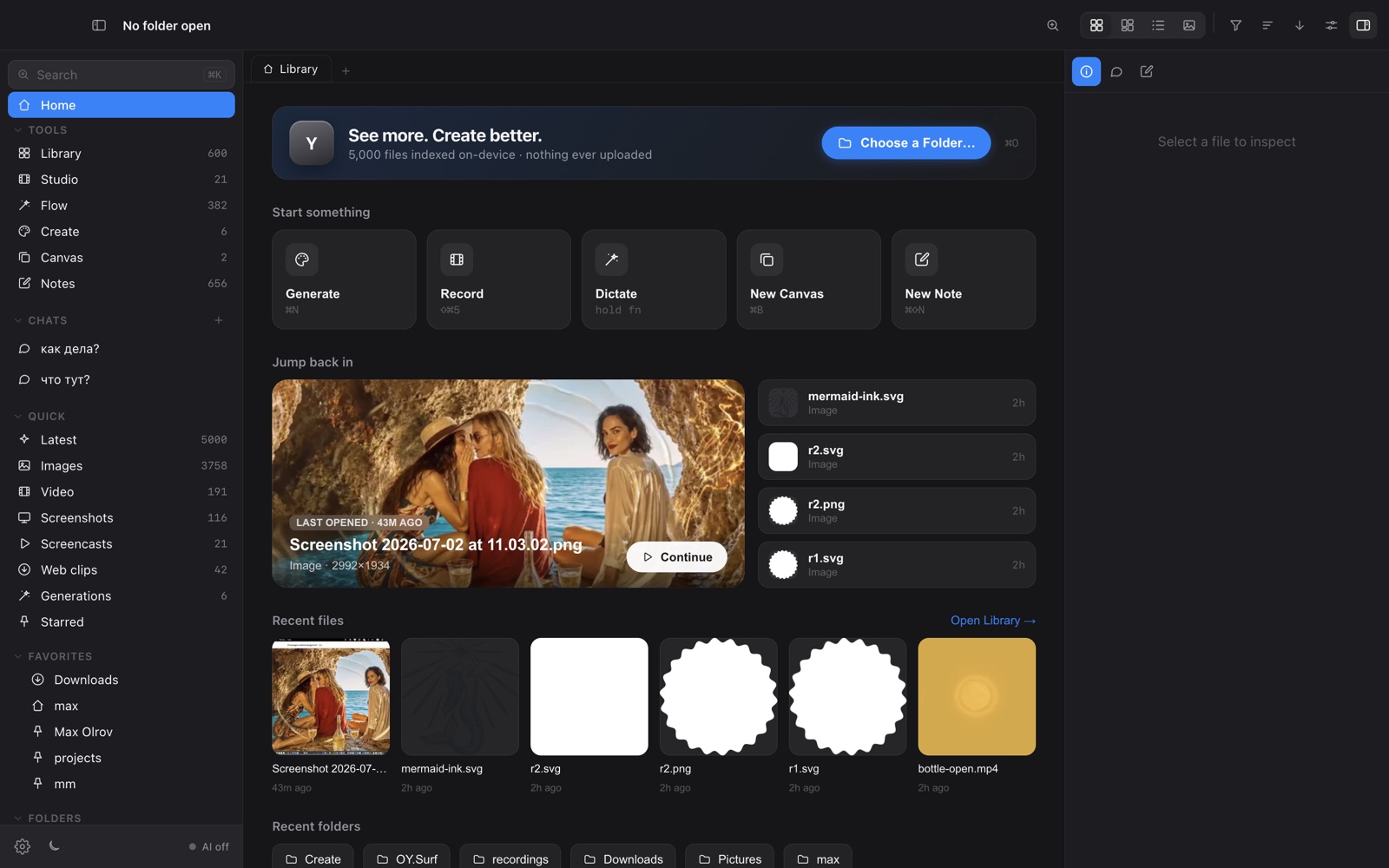Focus the sidebar Search field

pyautogui.click(x=122, y=75)
